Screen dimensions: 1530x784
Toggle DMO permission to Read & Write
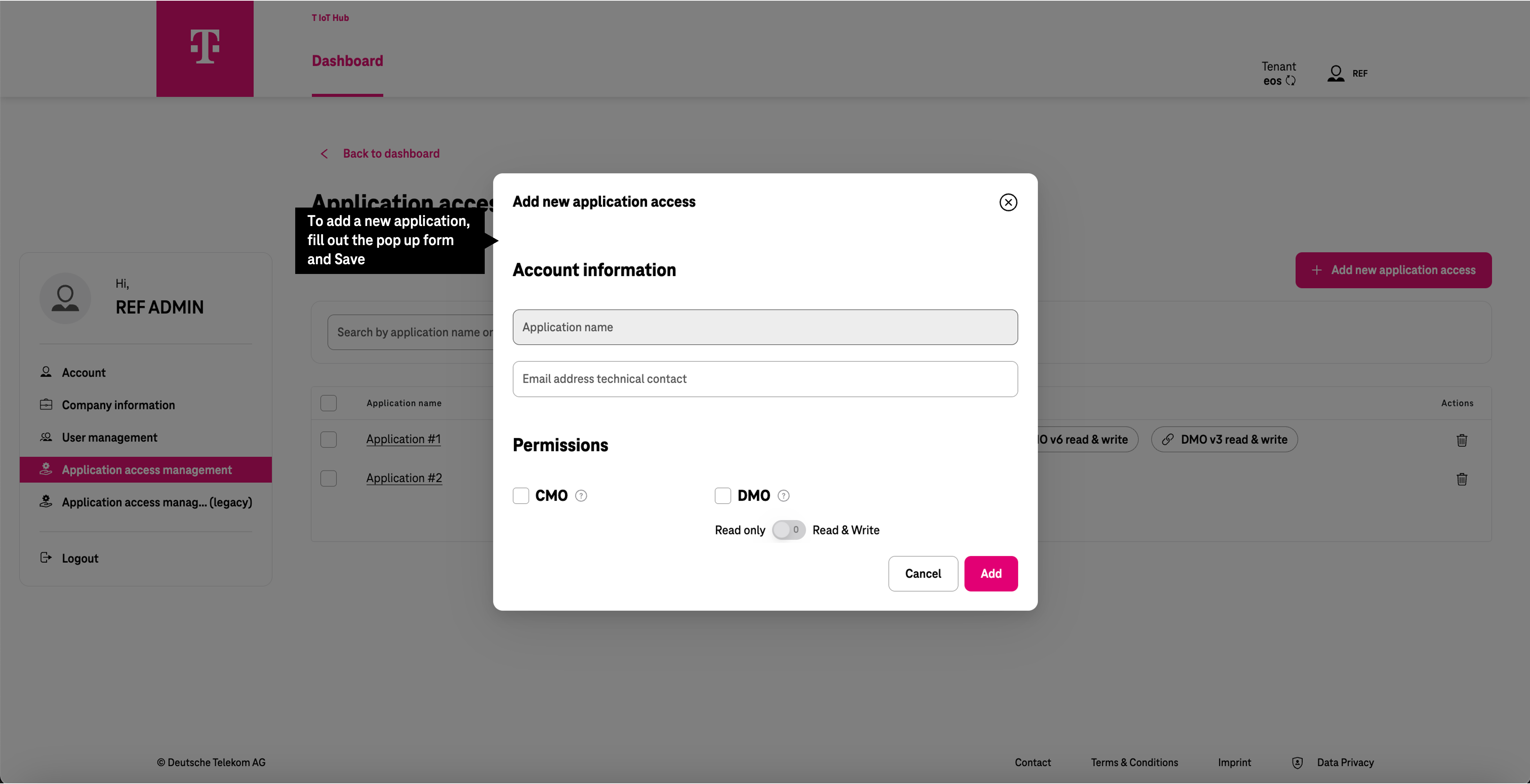(x=788, y=530)
